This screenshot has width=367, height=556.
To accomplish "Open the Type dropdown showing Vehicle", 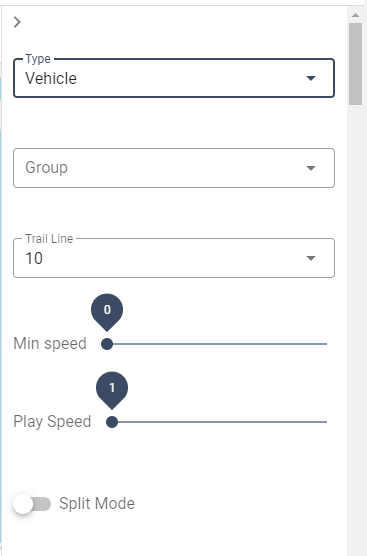I will [x=174, y=78].
